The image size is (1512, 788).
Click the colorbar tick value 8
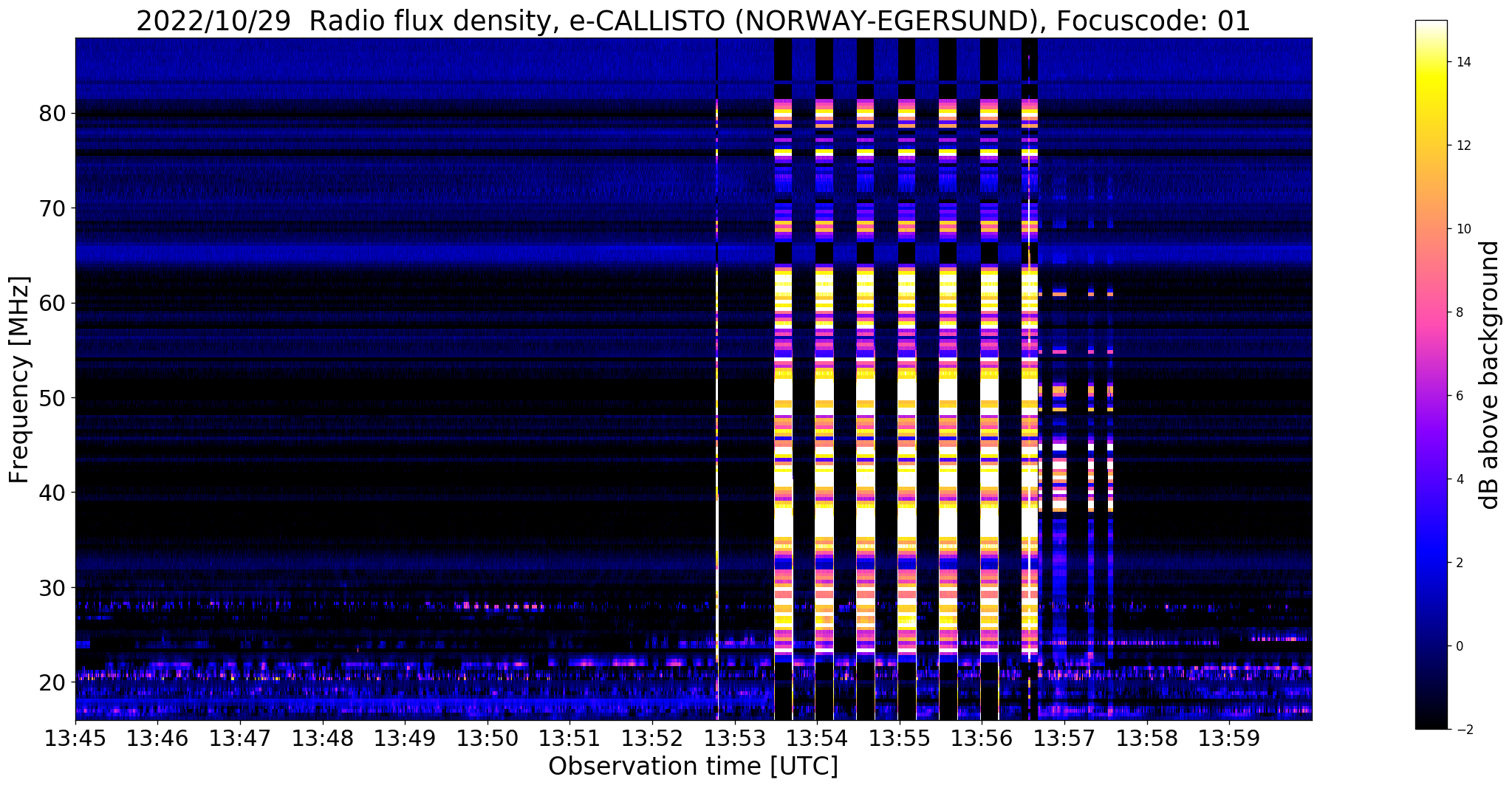pyautogui.click(x=1459, y=312)
